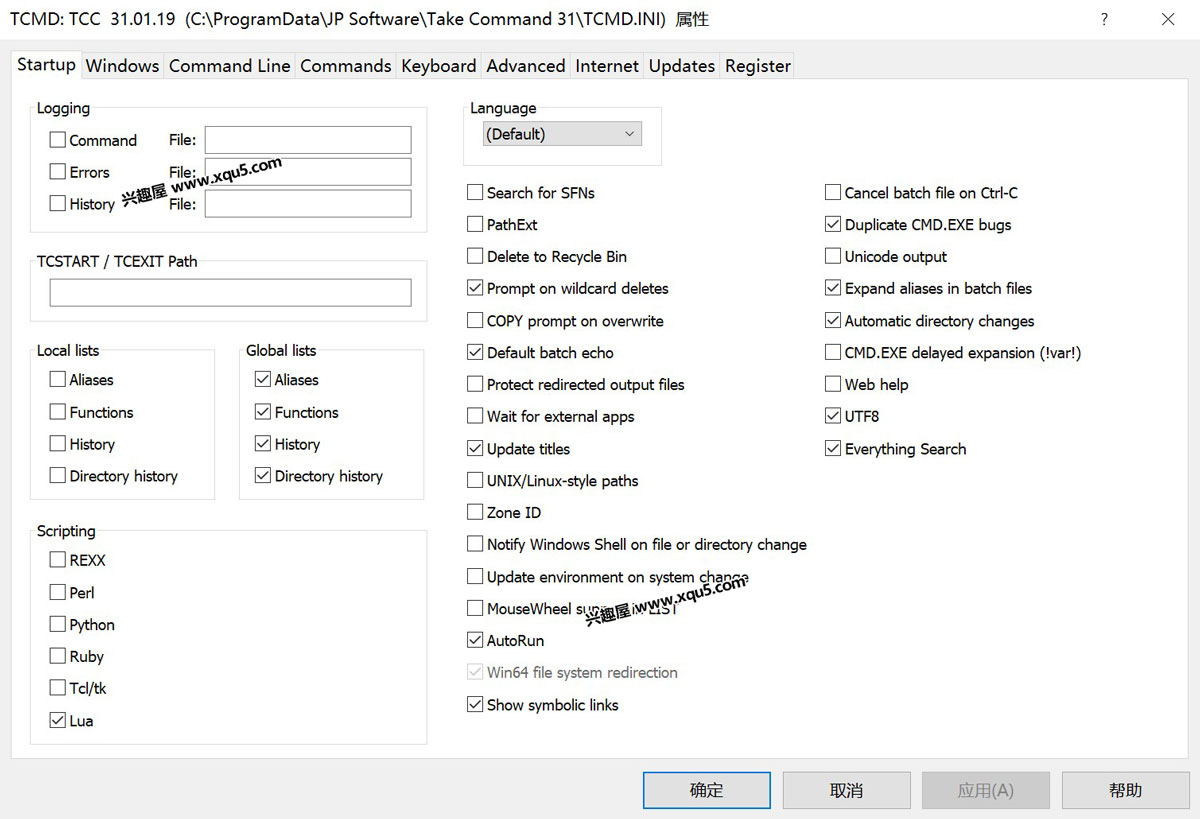Screen dimensions: 1200x819
Task: Tick the Zone ID checkbox
Action: tap(475, 512)
